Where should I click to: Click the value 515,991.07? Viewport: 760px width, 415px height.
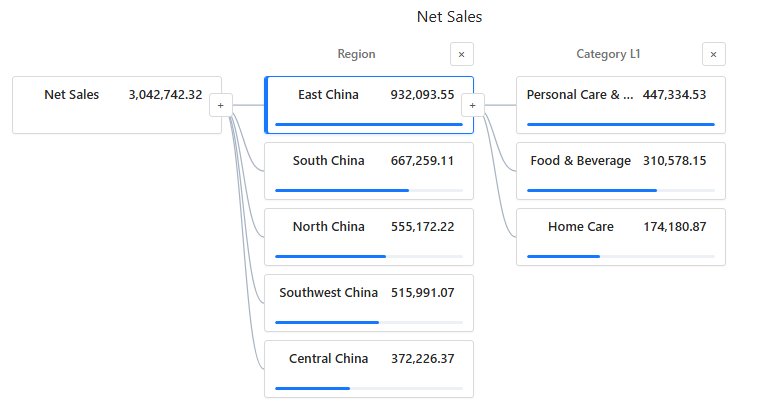click(423, 292)
